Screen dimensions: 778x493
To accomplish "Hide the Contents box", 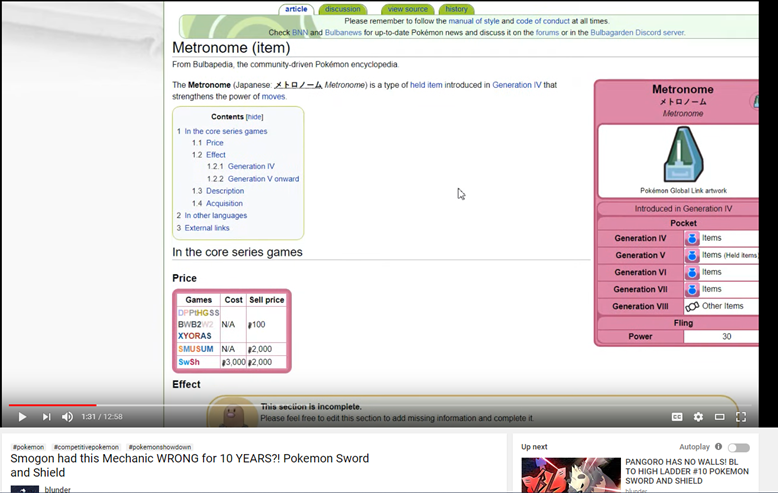I will pos(255,117).
